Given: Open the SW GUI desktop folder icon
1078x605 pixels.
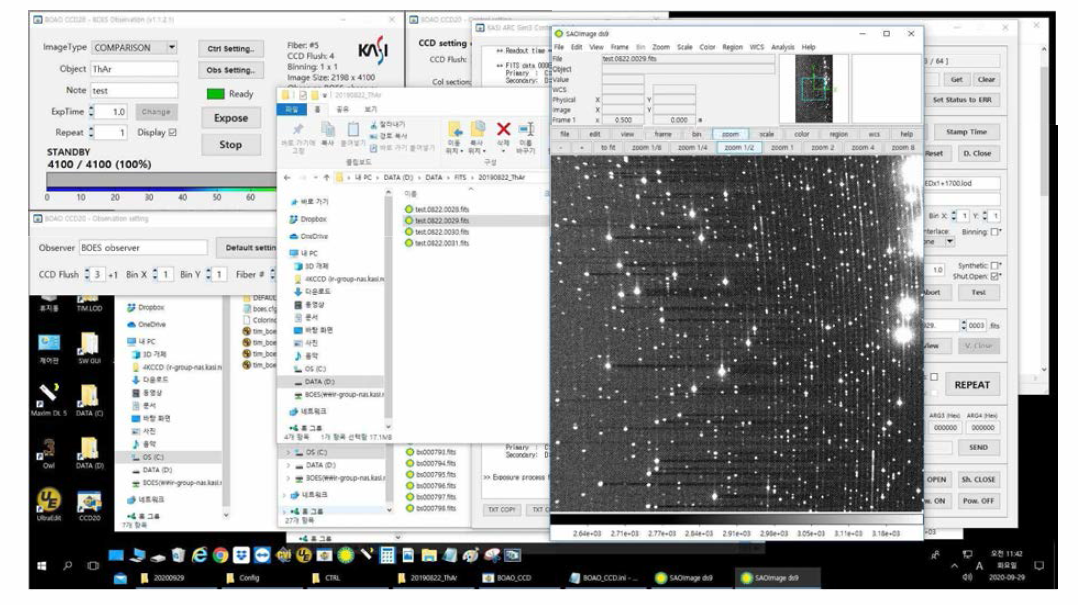Looking at the screenshot, I should 89,343.
